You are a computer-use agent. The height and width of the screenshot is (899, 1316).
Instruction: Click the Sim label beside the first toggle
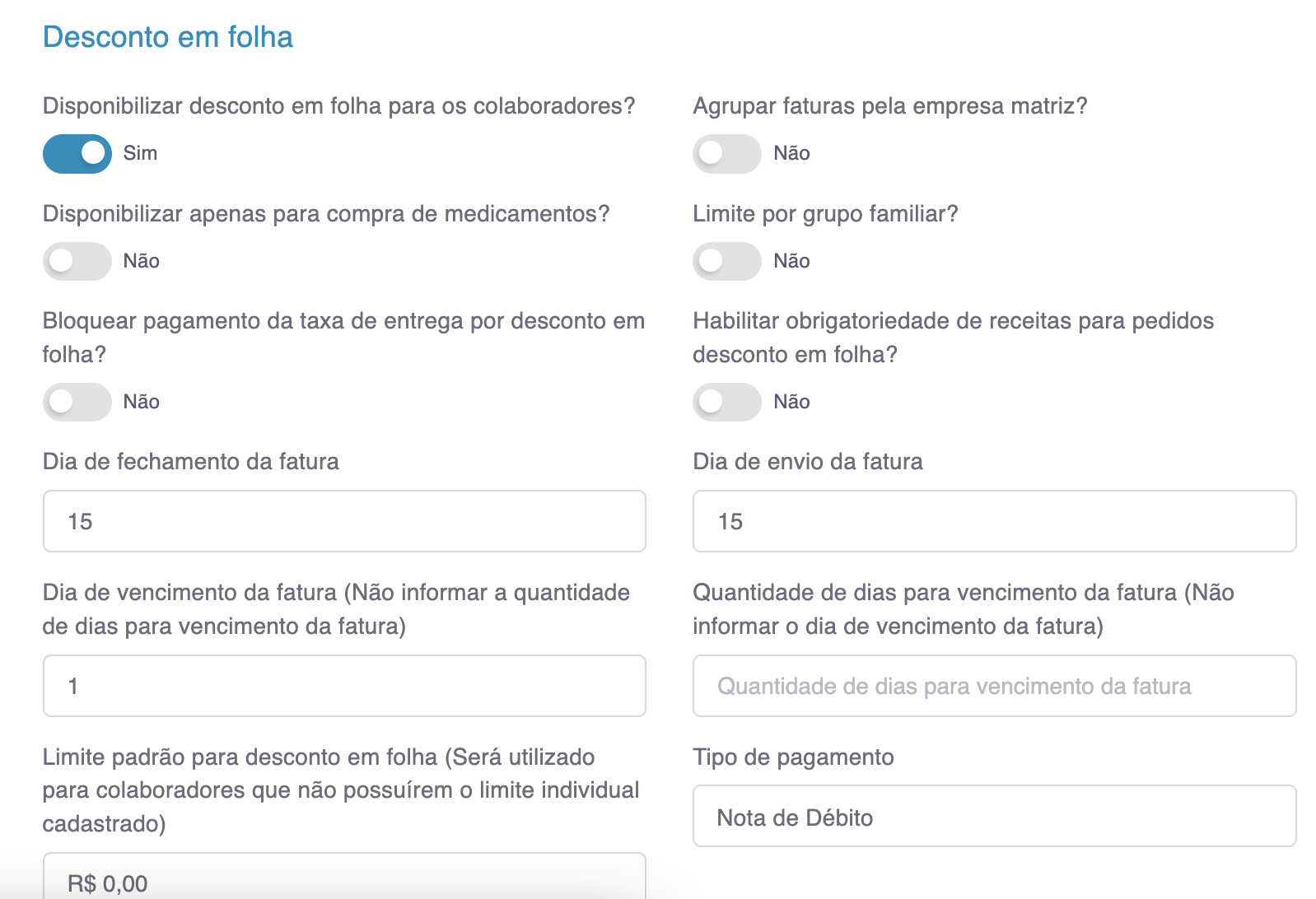tap(140, 154)
